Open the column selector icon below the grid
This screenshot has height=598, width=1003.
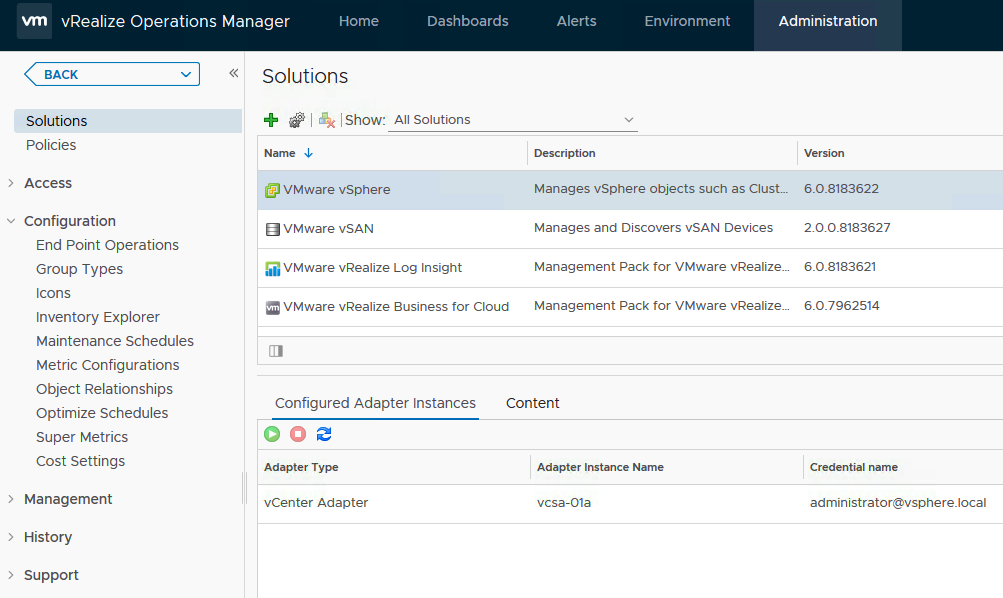[275, 351]
